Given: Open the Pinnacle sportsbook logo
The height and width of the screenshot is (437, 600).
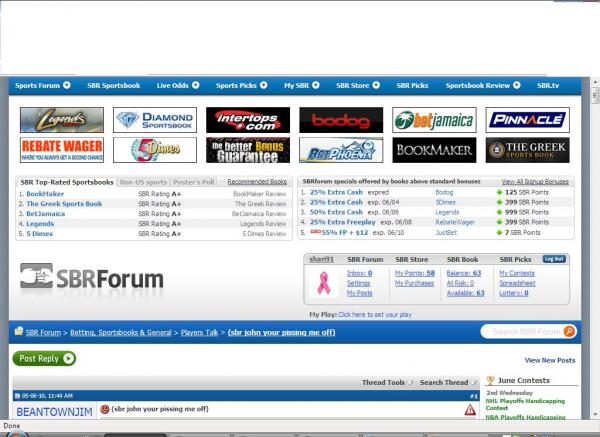Looking at the screenshot, I should click(527, 120).
